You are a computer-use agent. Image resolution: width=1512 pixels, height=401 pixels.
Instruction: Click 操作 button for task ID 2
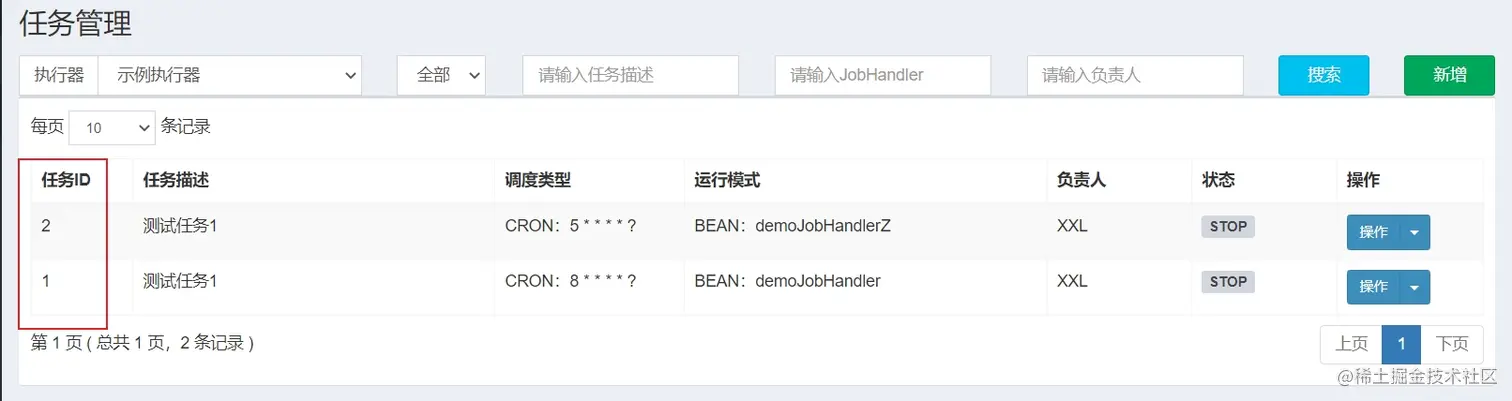pyautogui.click(x=1373, y=232)
